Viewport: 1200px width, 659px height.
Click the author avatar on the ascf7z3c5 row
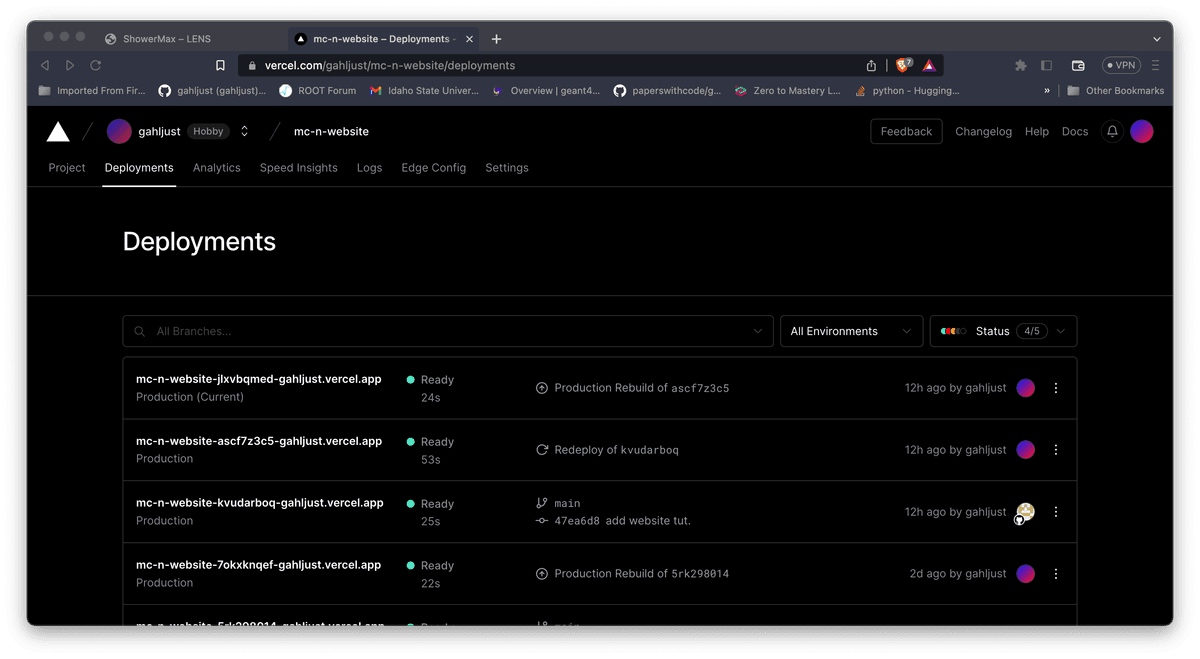click(x=1026, y=450)
